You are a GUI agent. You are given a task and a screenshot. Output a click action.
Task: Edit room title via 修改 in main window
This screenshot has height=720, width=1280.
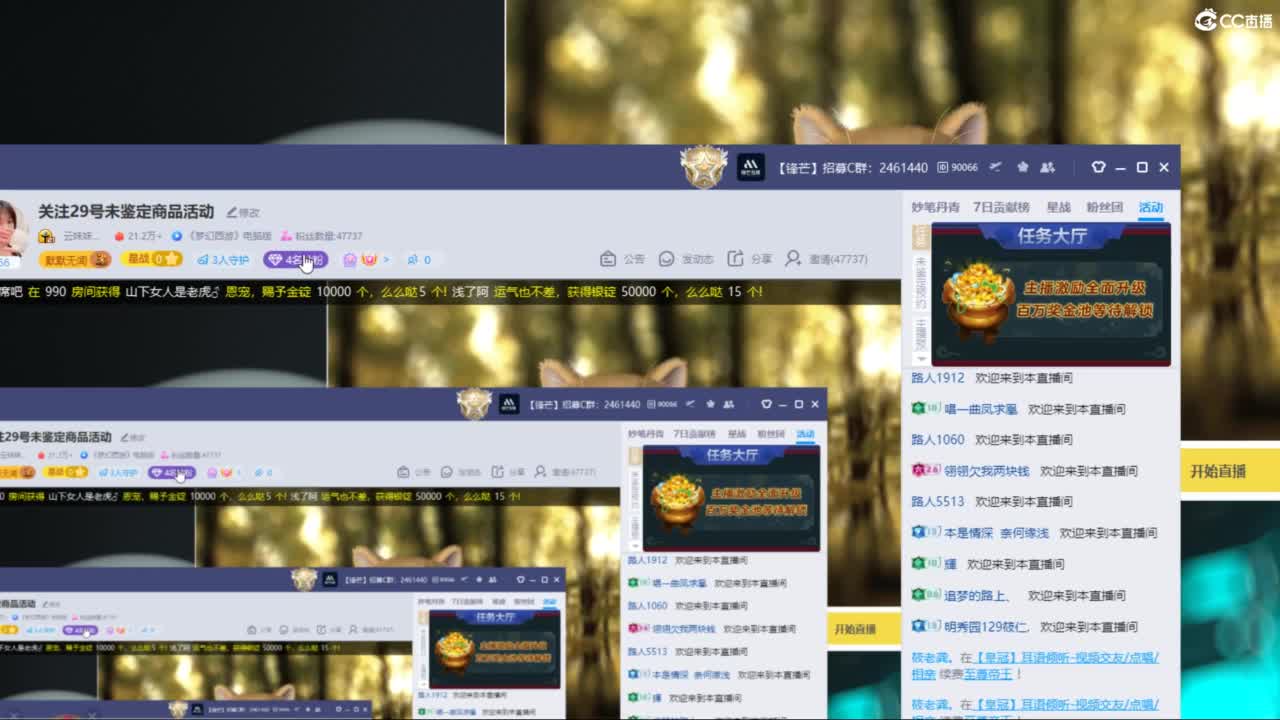(243, 212)
